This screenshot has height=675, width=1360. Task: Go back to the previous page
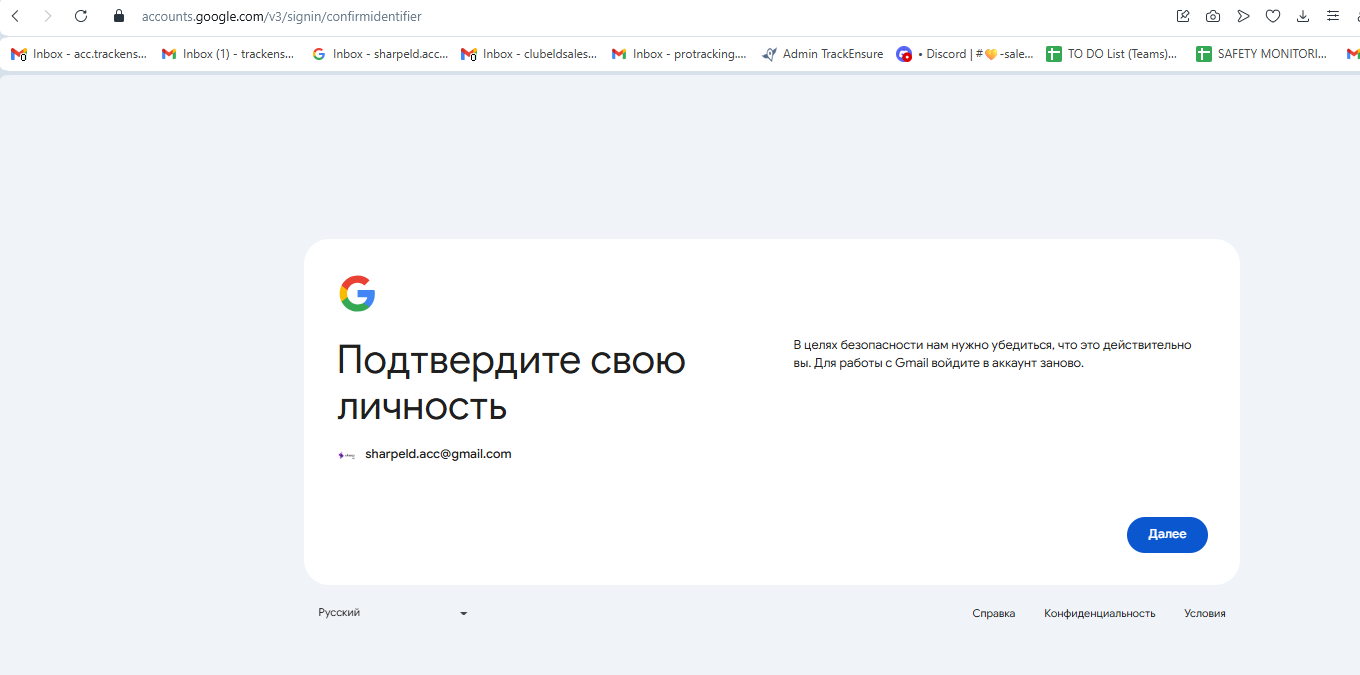point(15,16)
